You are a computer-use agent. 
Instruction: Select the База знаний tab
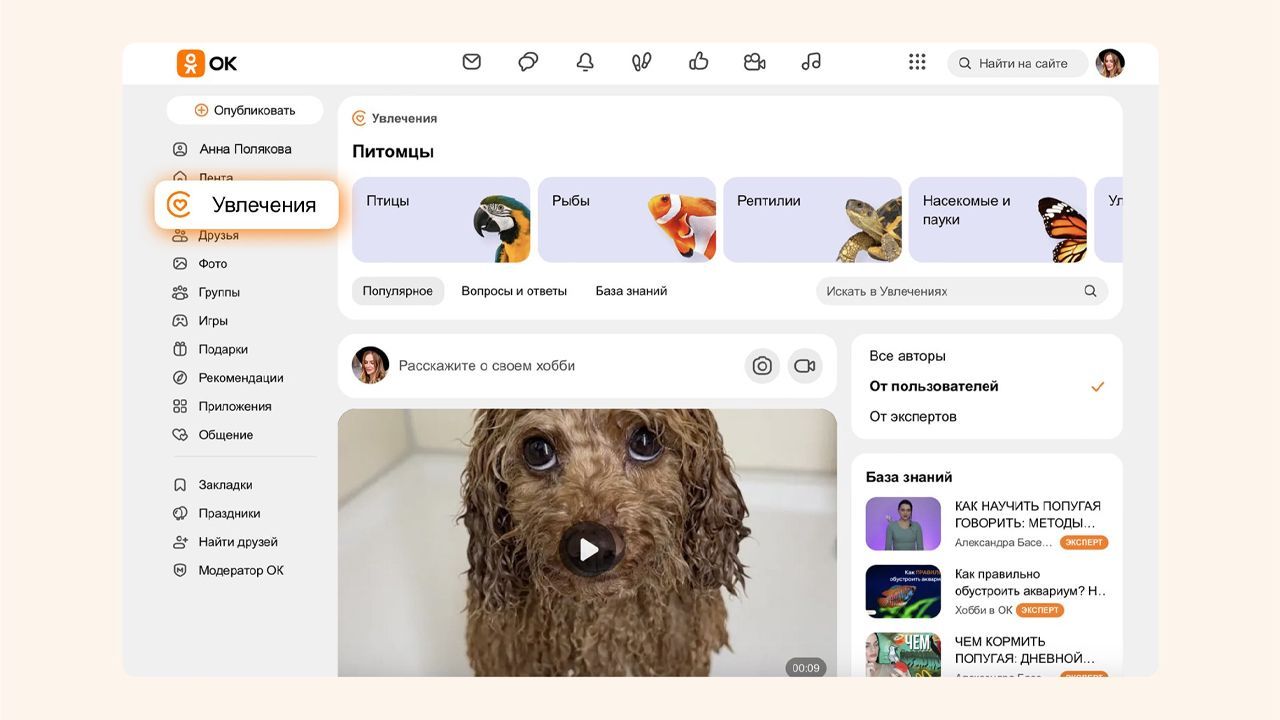631,291
